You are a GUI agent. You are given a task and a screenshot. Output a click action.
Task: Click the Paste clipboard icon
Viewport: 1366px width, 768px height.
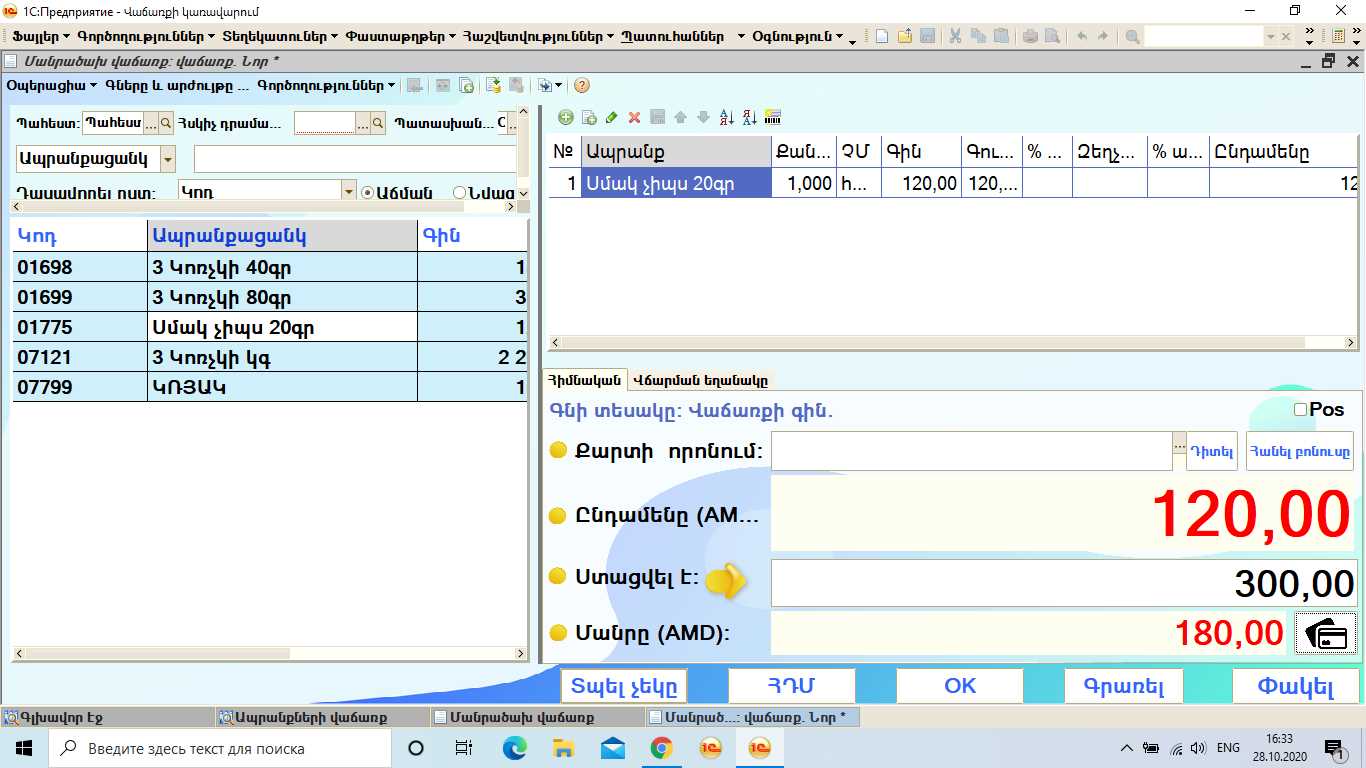(1001, 36)
